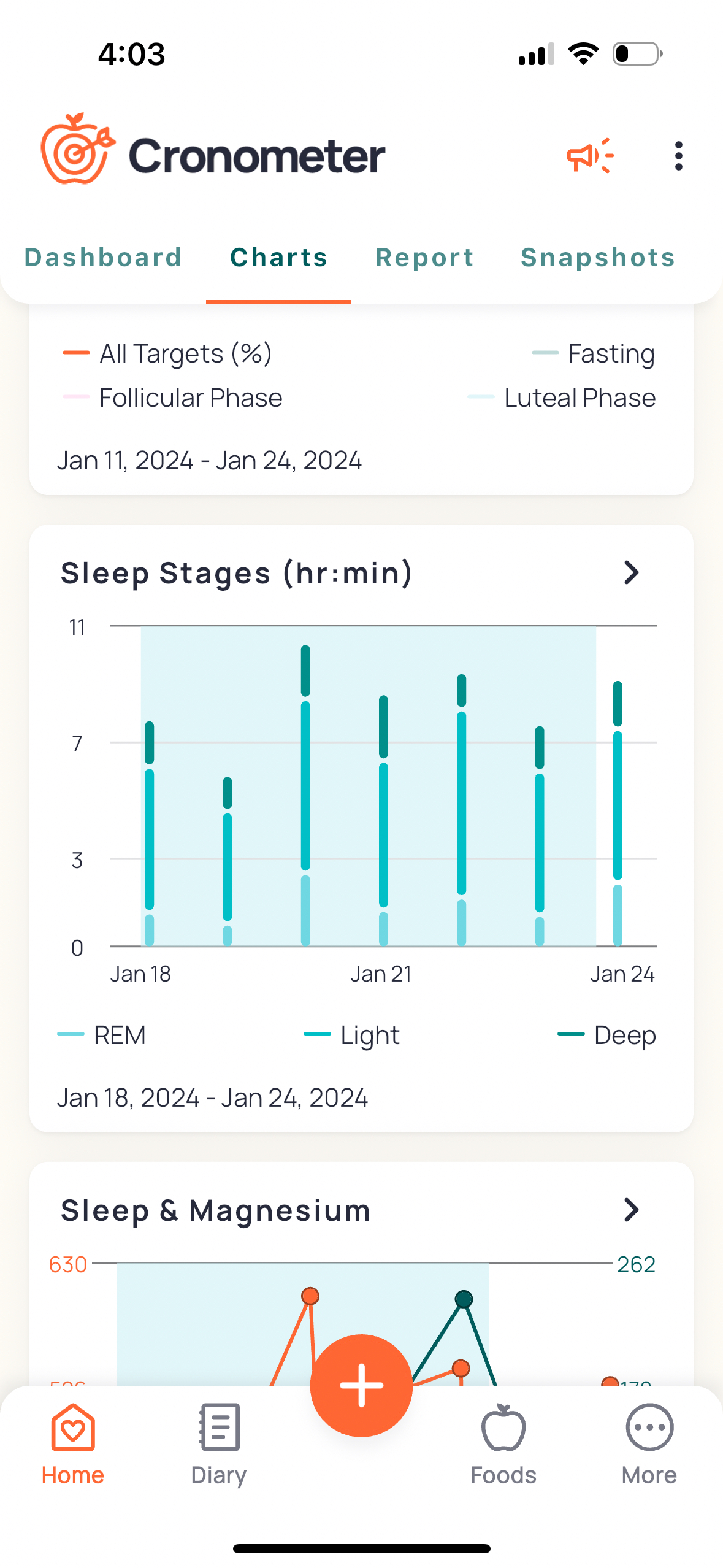Toggle the Deep legend series
The width and height of the screenshot is (723, 1568).
(x=606, y=1035)
